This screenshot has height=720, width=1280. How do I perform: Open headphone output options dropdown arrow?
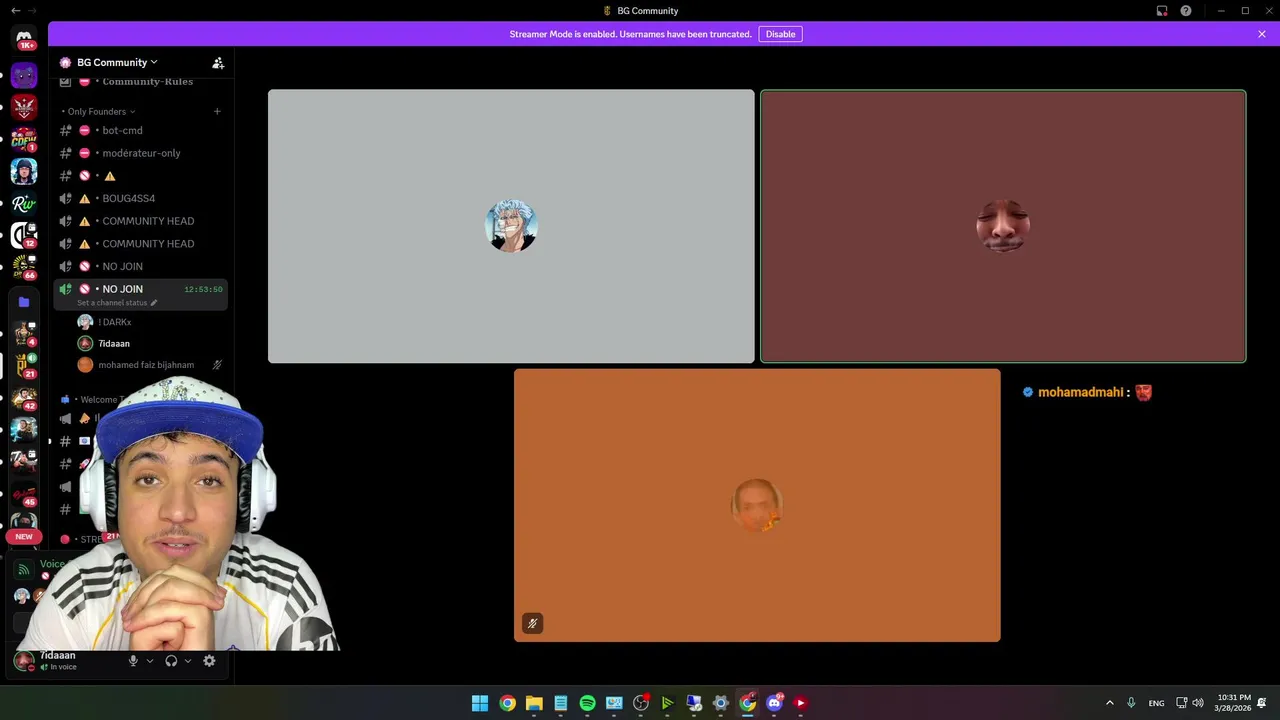click(x=188, y=661)
